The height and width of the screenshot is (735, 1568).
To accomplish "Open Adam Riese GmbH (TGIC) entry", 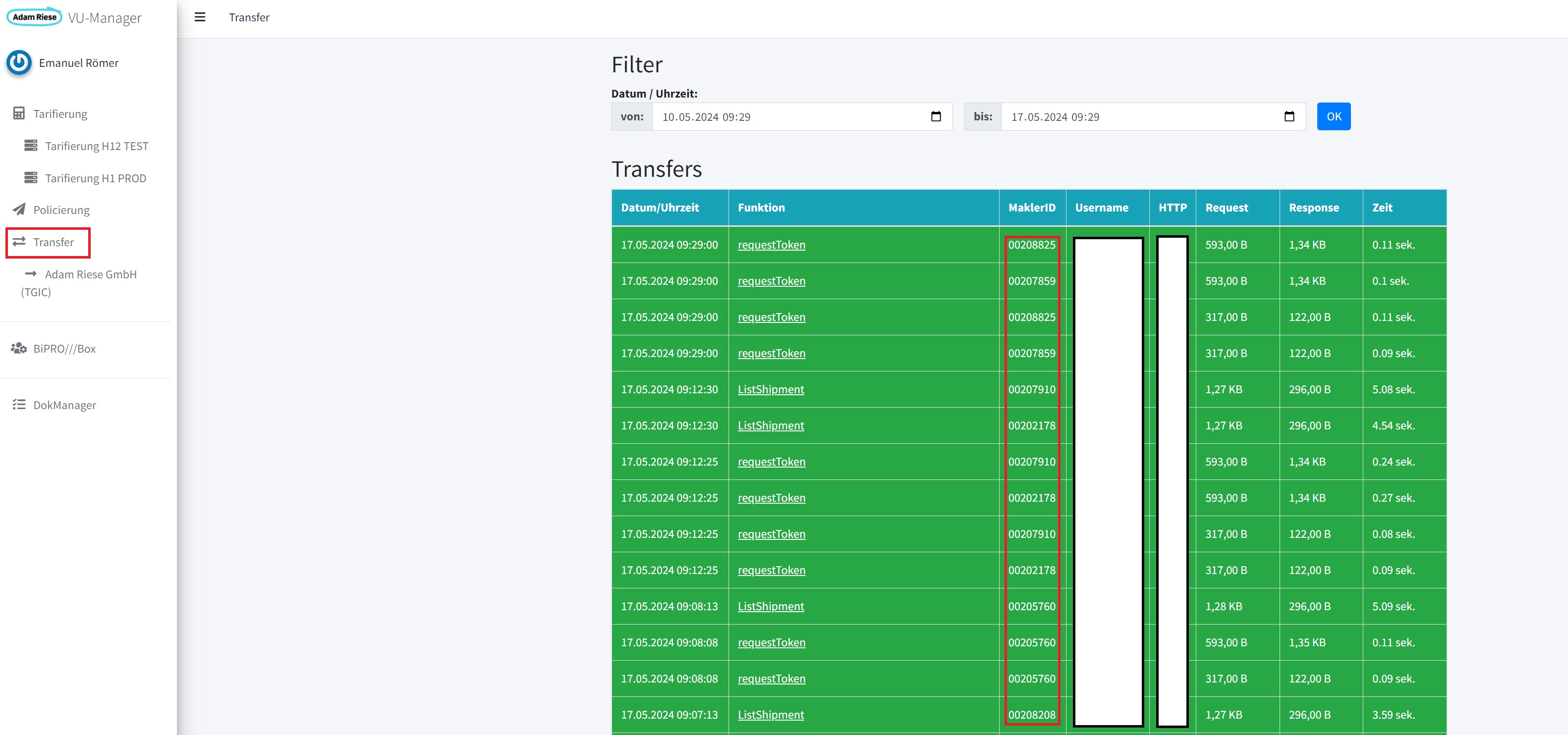I will pyautogui.click(x=90, y=274).
